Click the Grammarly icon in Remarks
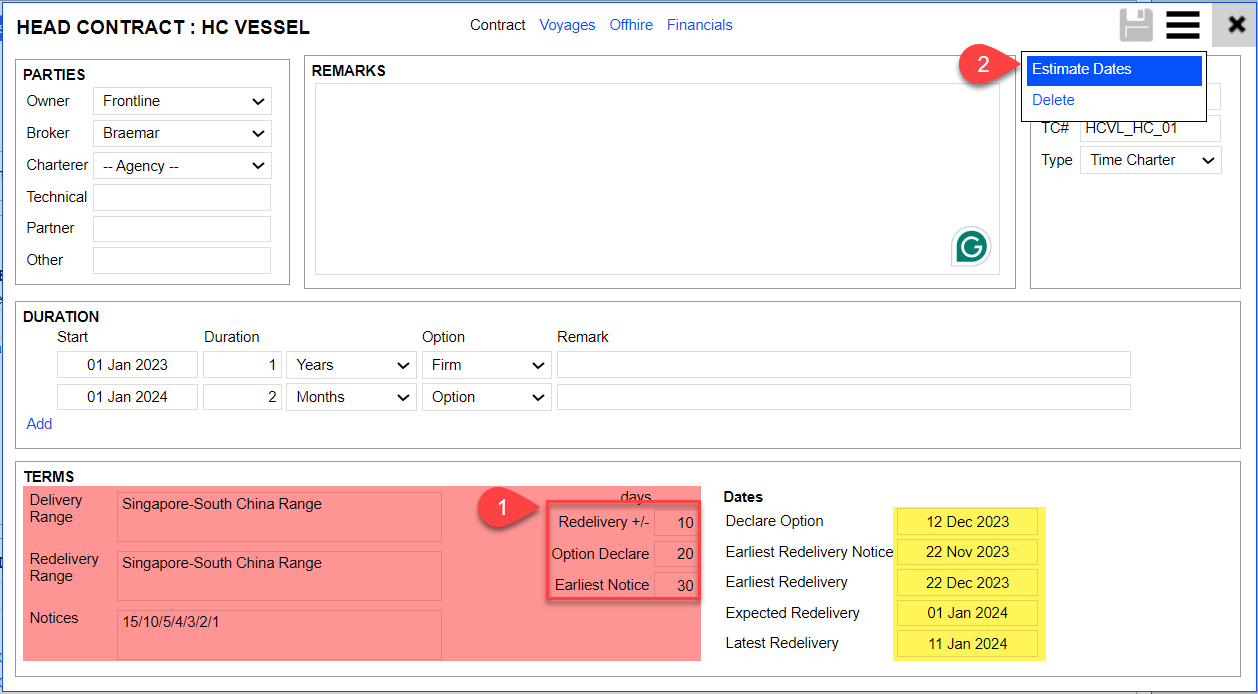 (x=970, y=246)
